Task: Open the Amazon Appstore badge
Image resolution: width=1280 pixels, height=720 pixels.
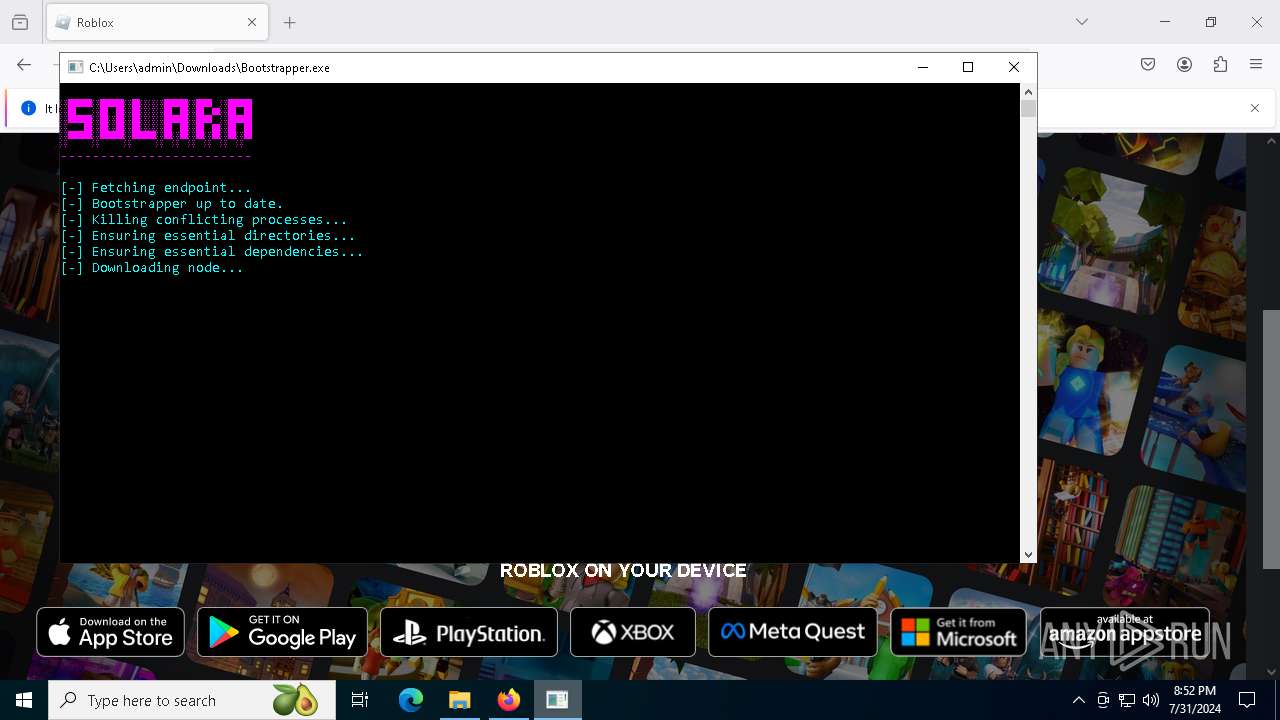Action: click(1125, 632)
